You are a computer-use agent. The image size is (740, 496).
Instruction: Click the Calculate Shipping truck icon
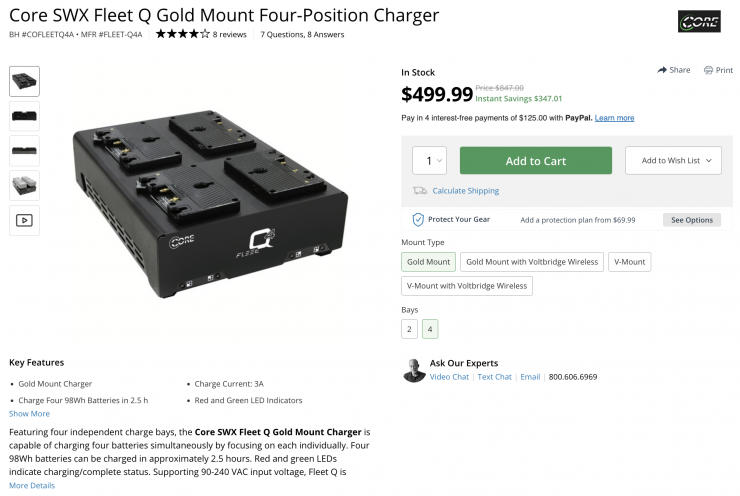(420, 191)
